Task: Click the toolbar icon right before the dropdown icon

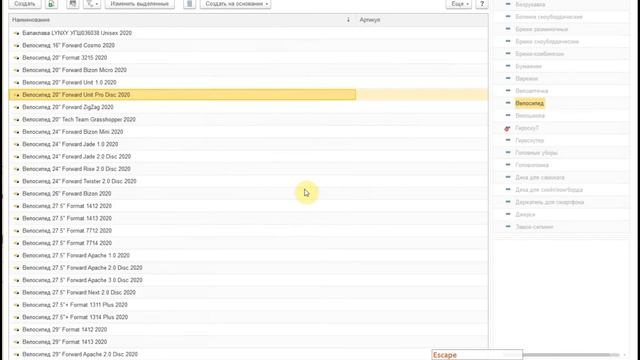Action: (x=73, y=4)
